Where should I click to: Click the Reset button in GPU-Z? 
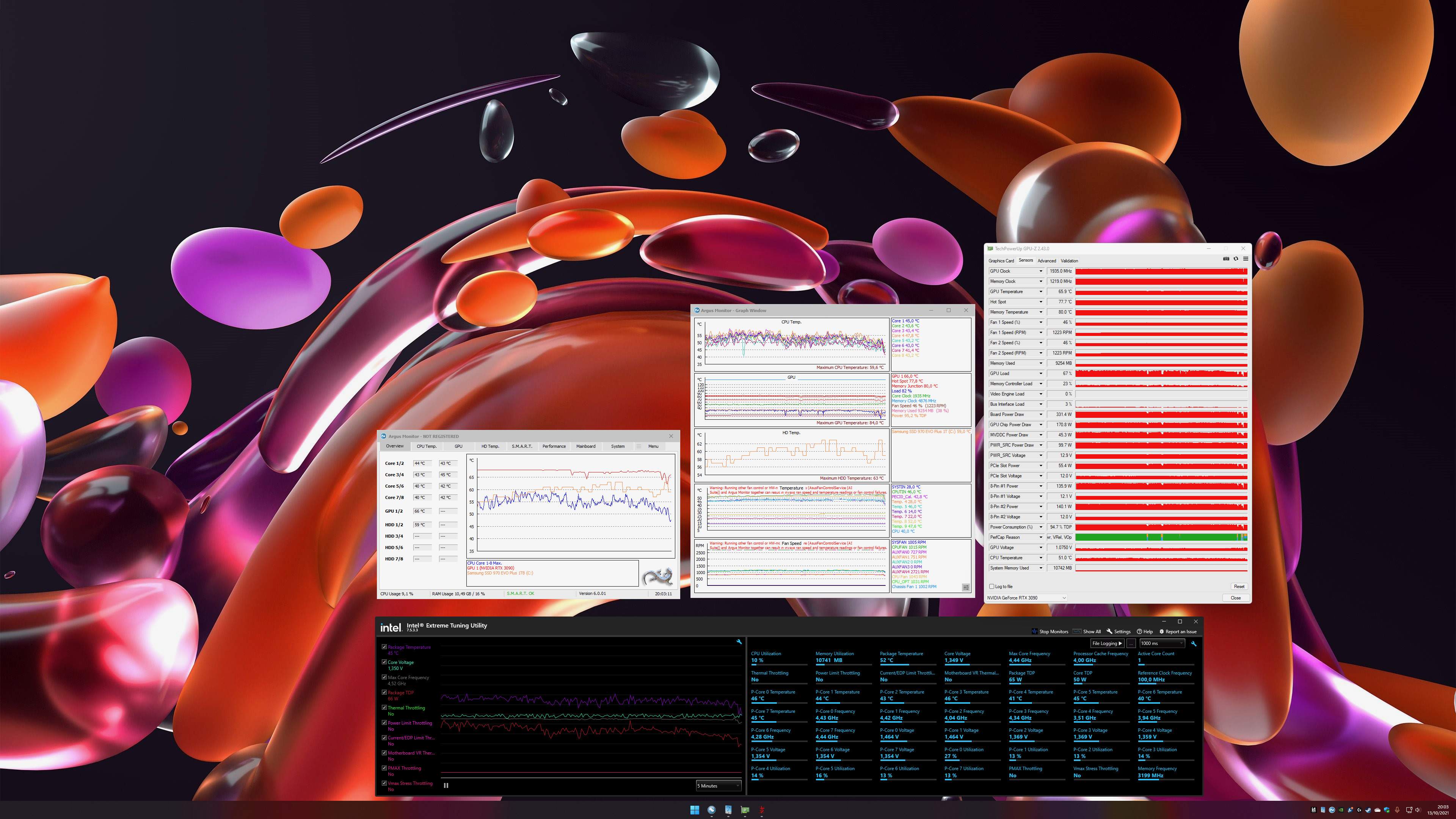tap(1238, 587)
